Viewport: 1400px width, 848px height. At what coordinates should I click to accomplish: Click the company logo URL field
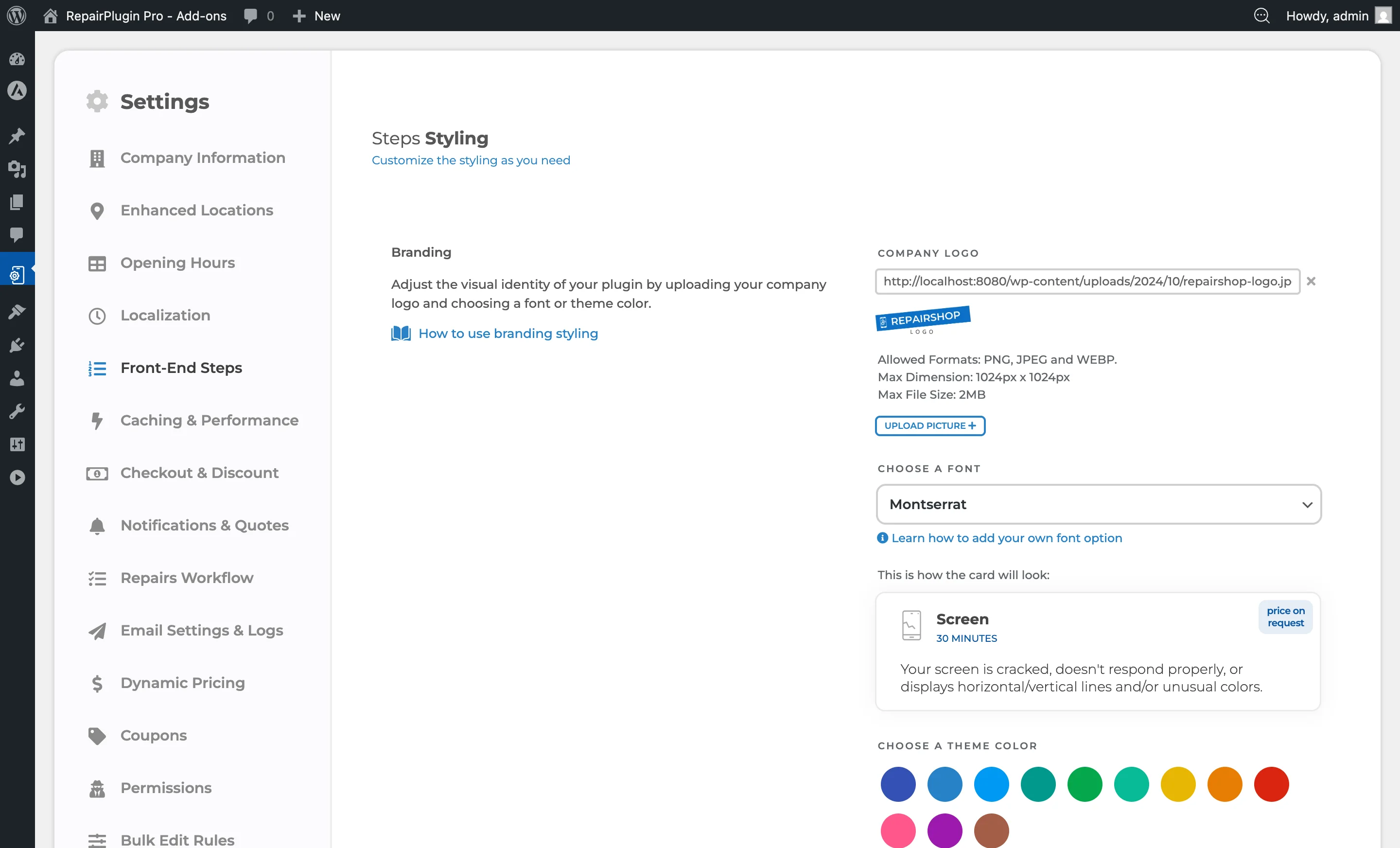[x=1087, y=282]
